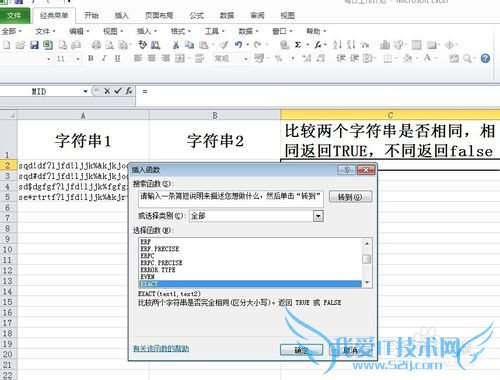The height and width of the screenshot is (380, 500).
Task: Toggle Underline formatting
Action: (x=117, y=58)
